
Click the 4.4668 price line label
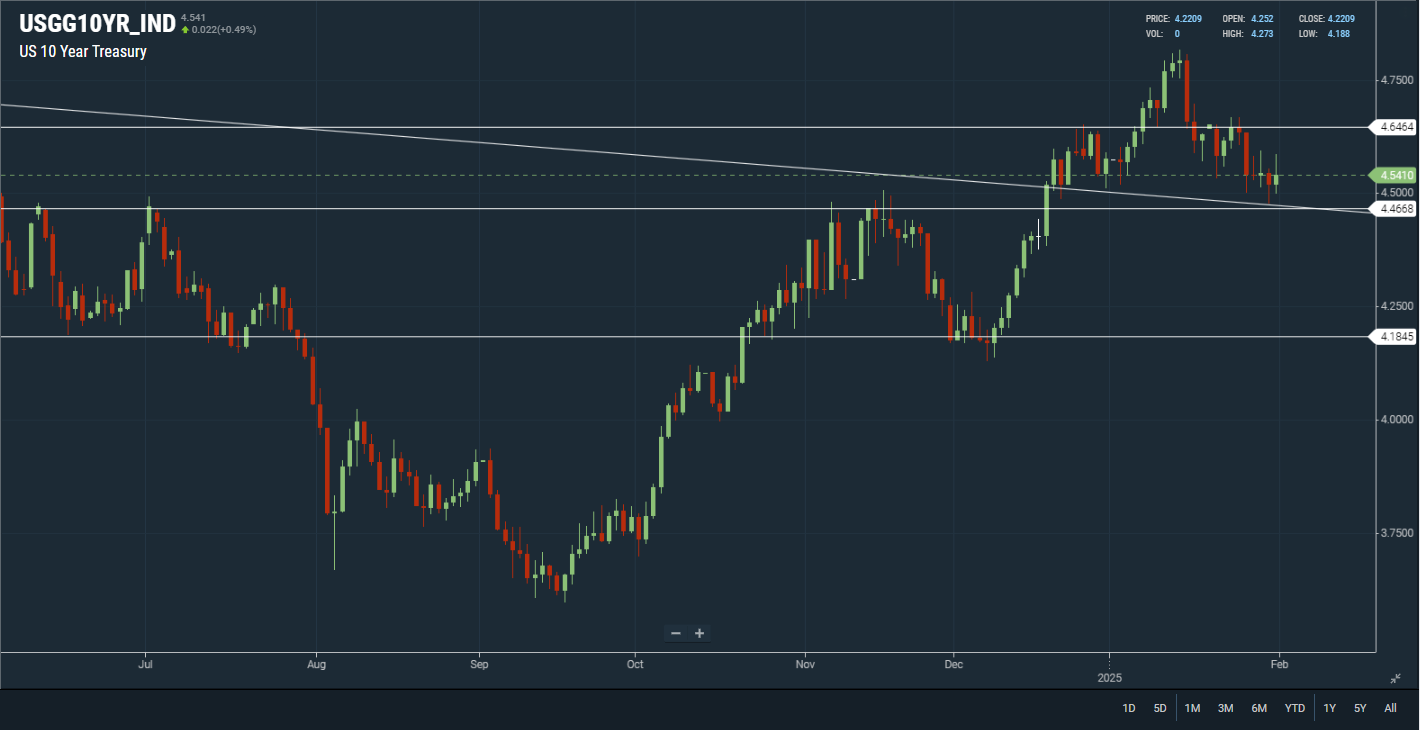[x=1395, y=209]
